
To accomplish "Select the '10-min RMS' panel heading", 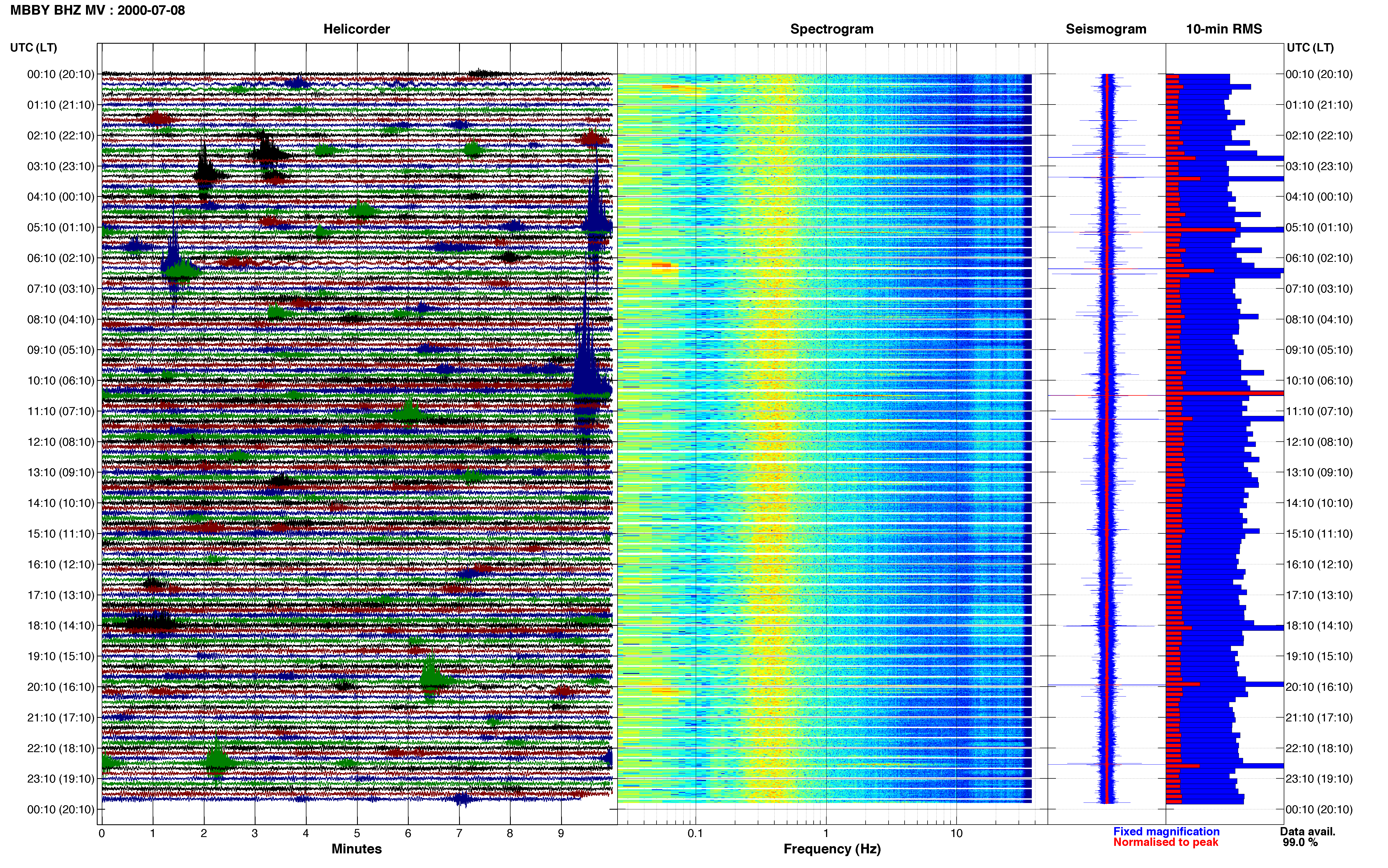I will click(x=1224, y=29).
